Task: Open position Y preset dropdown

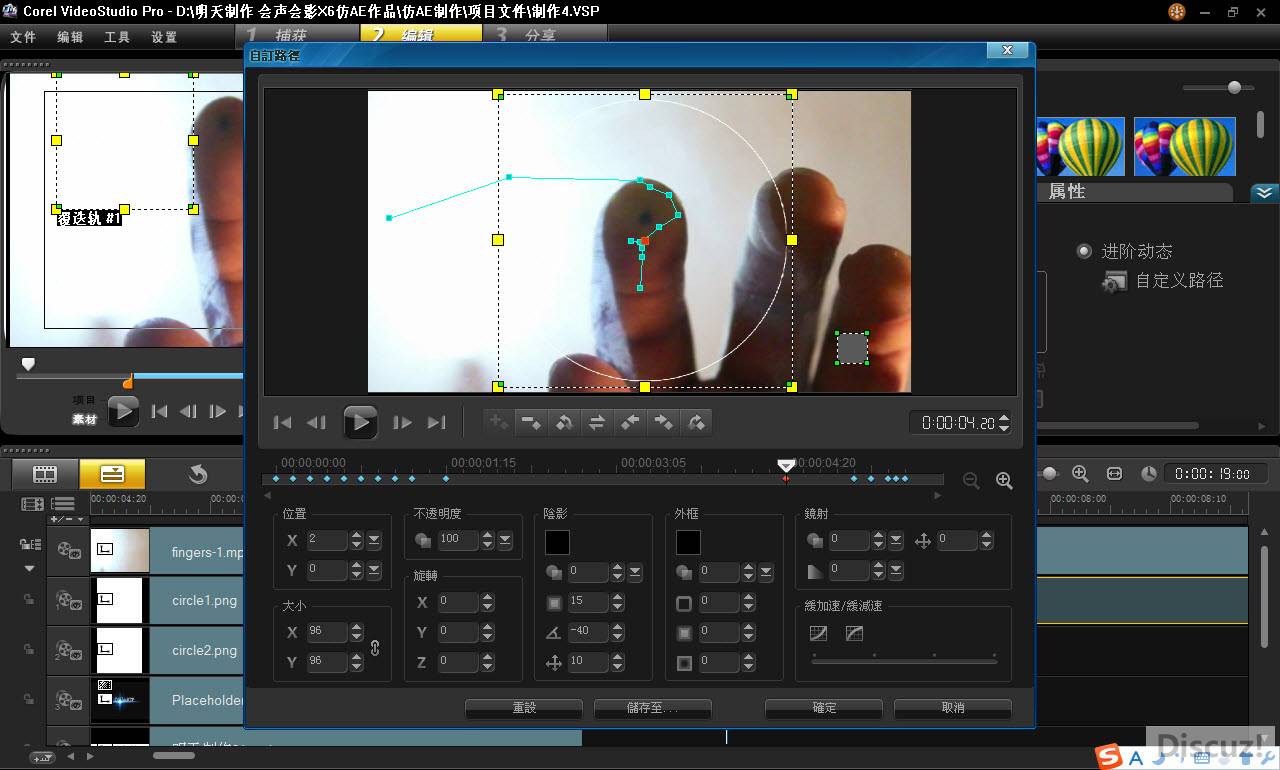Action: tap(374, 570)
